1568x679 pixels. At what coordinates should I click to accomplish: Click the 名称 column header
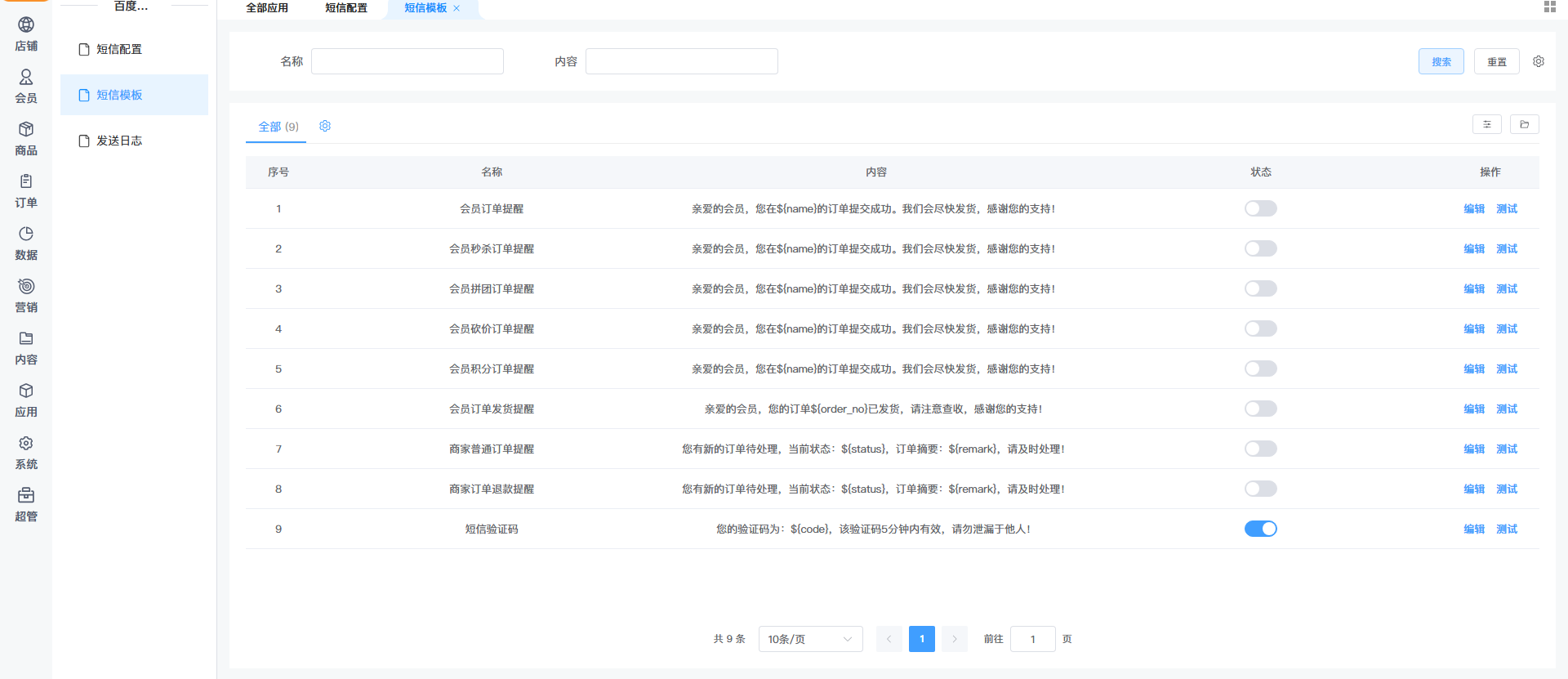click(x=492, y=172)
